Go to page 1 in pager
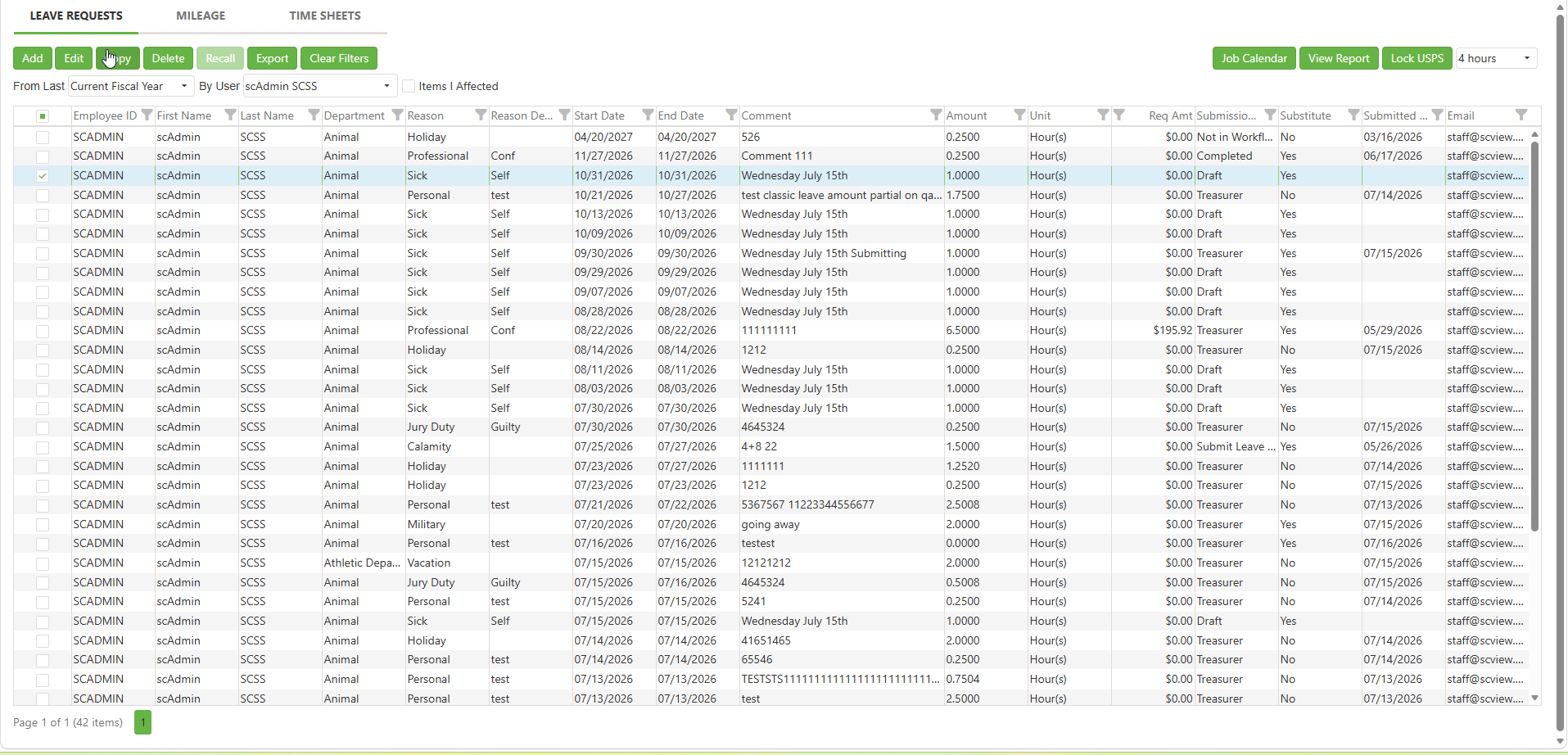 click(142, 722)
